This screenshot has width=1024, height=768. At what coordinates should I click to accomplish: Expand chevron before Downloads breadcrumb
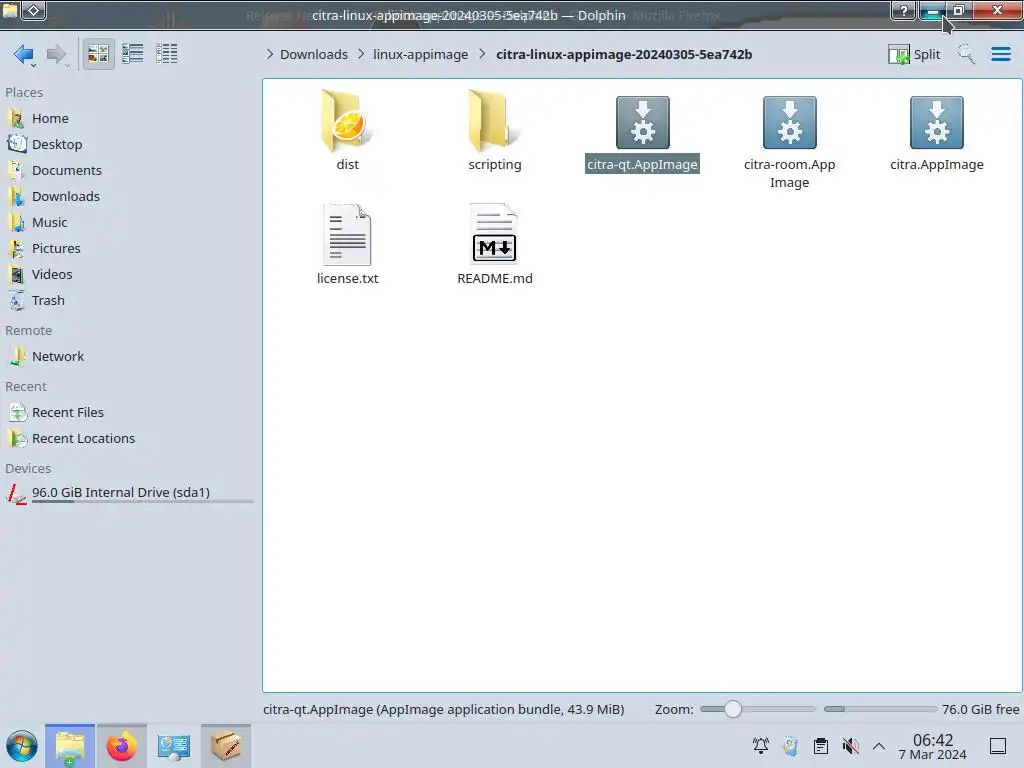point(270,54)
